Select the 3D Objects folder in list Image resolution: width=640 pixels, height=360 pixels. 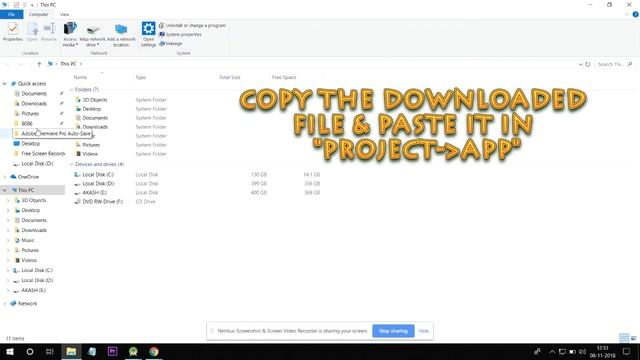click(95, 100)
